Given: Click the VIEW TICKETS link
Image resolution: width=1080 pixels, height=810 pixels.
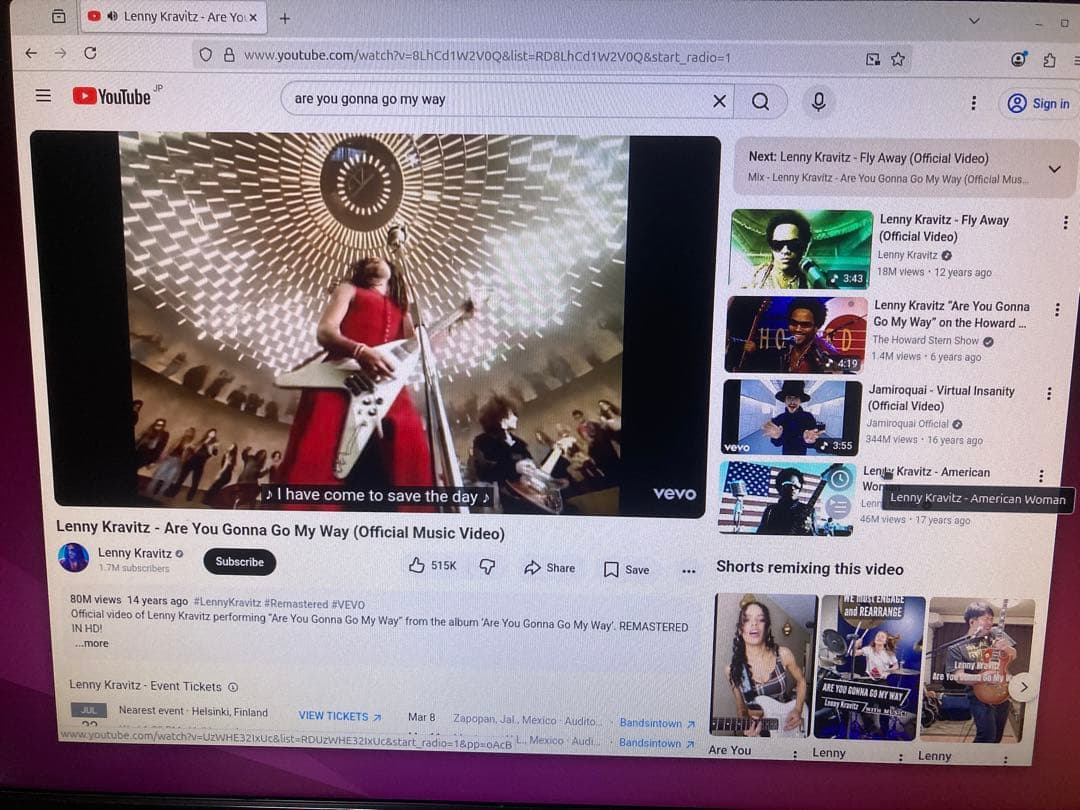Looking at the screenshot, I should [340, 716].
